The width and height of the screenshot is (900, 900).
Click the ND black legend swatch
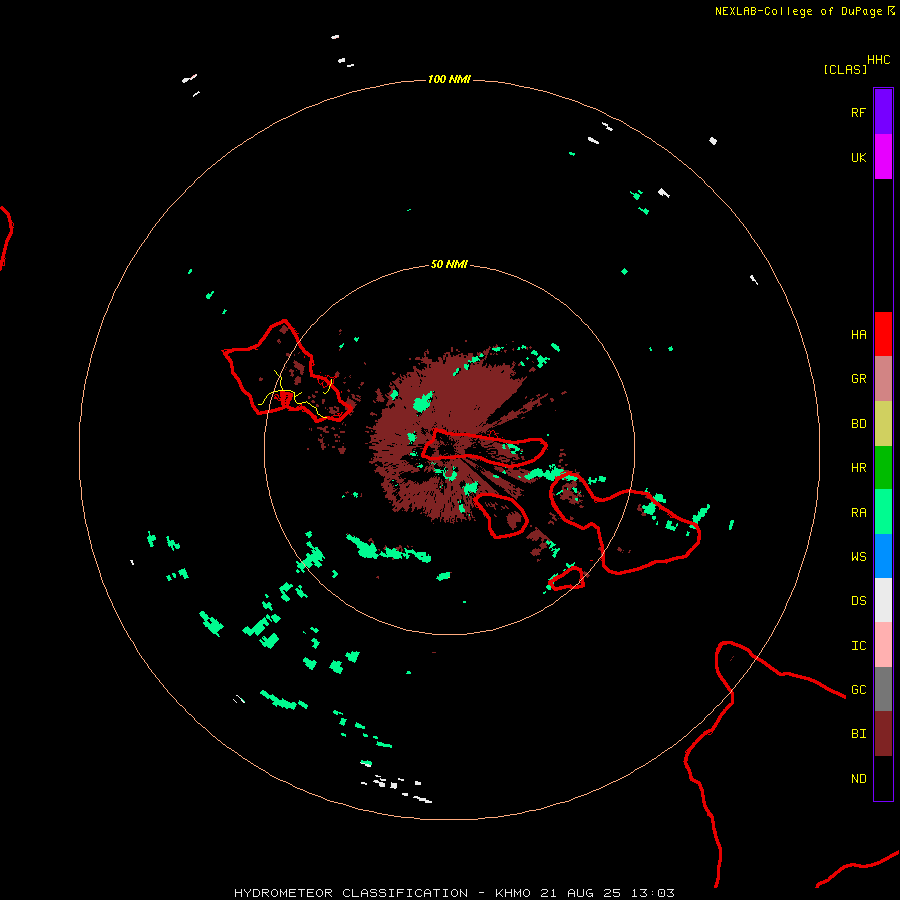click(883, 778)
